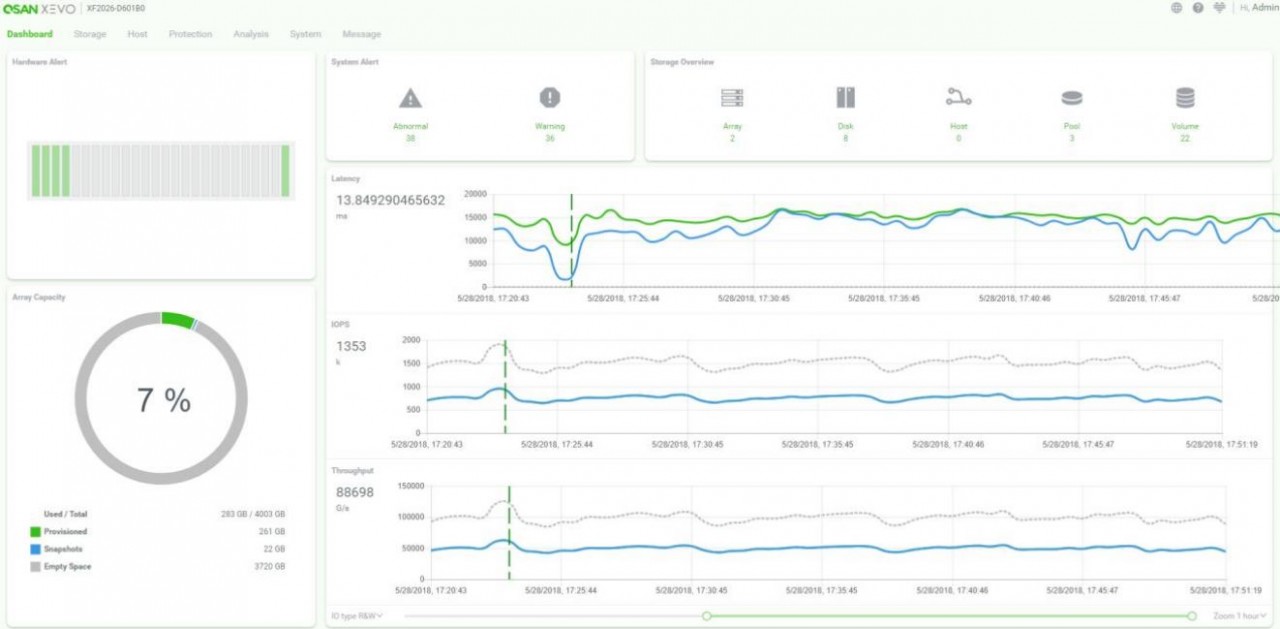Viewport: 1280px width, 629px height.
Task: Click the Pool icon in Storage Overview
Action: click(x=1072, y=98)
